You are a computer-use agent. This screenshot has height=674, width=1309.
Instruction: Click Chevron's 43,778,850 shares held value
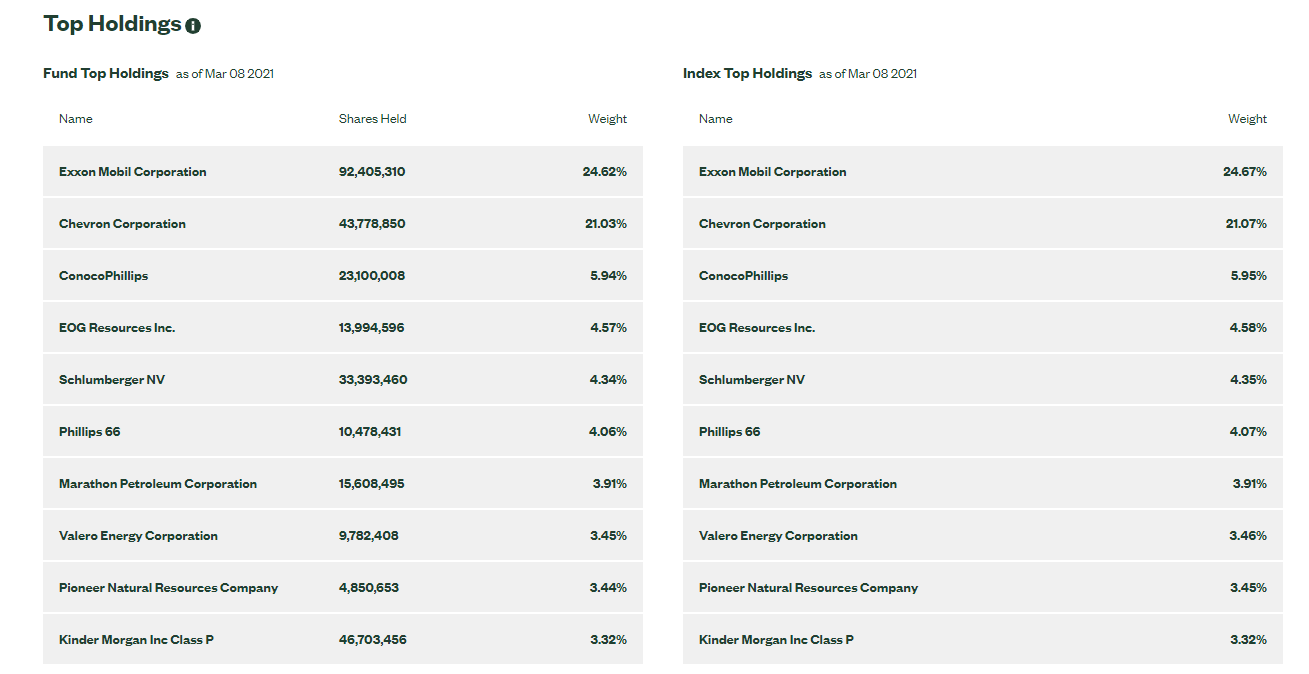click(x=372, y=223)
